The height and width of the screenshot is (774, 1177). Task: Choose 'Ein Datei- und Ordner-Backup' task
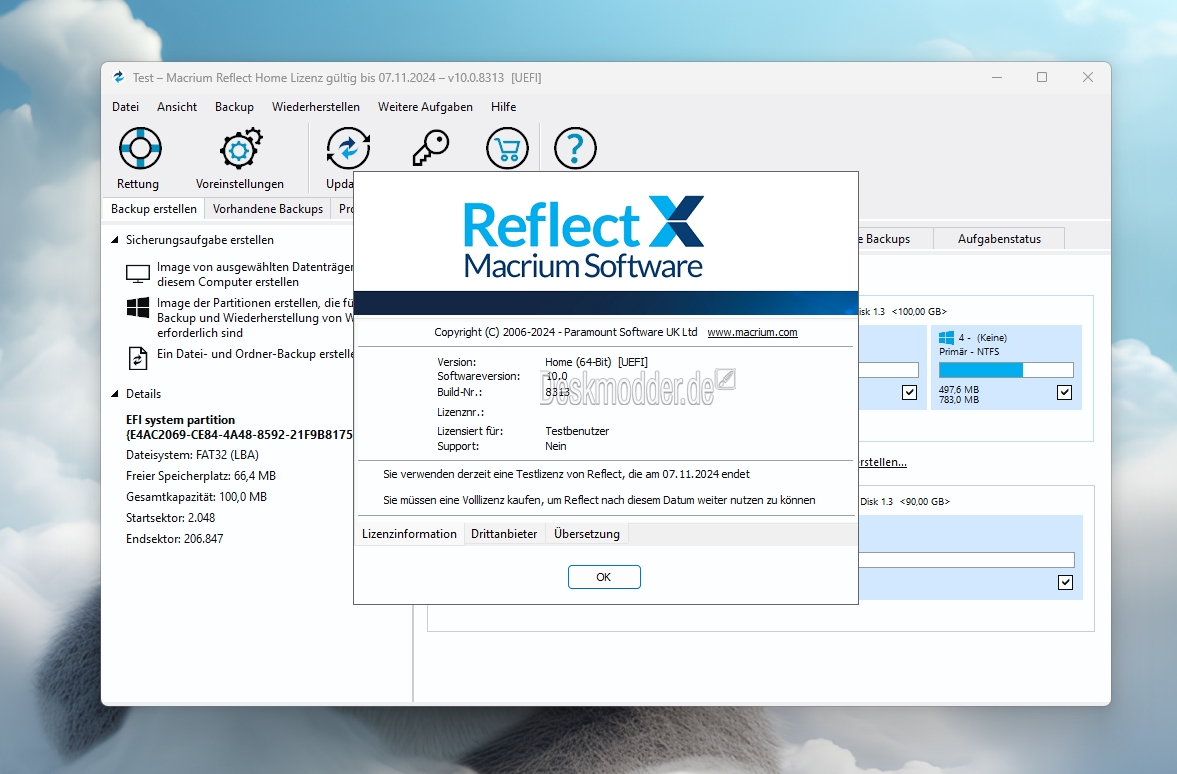coord(255,354)
